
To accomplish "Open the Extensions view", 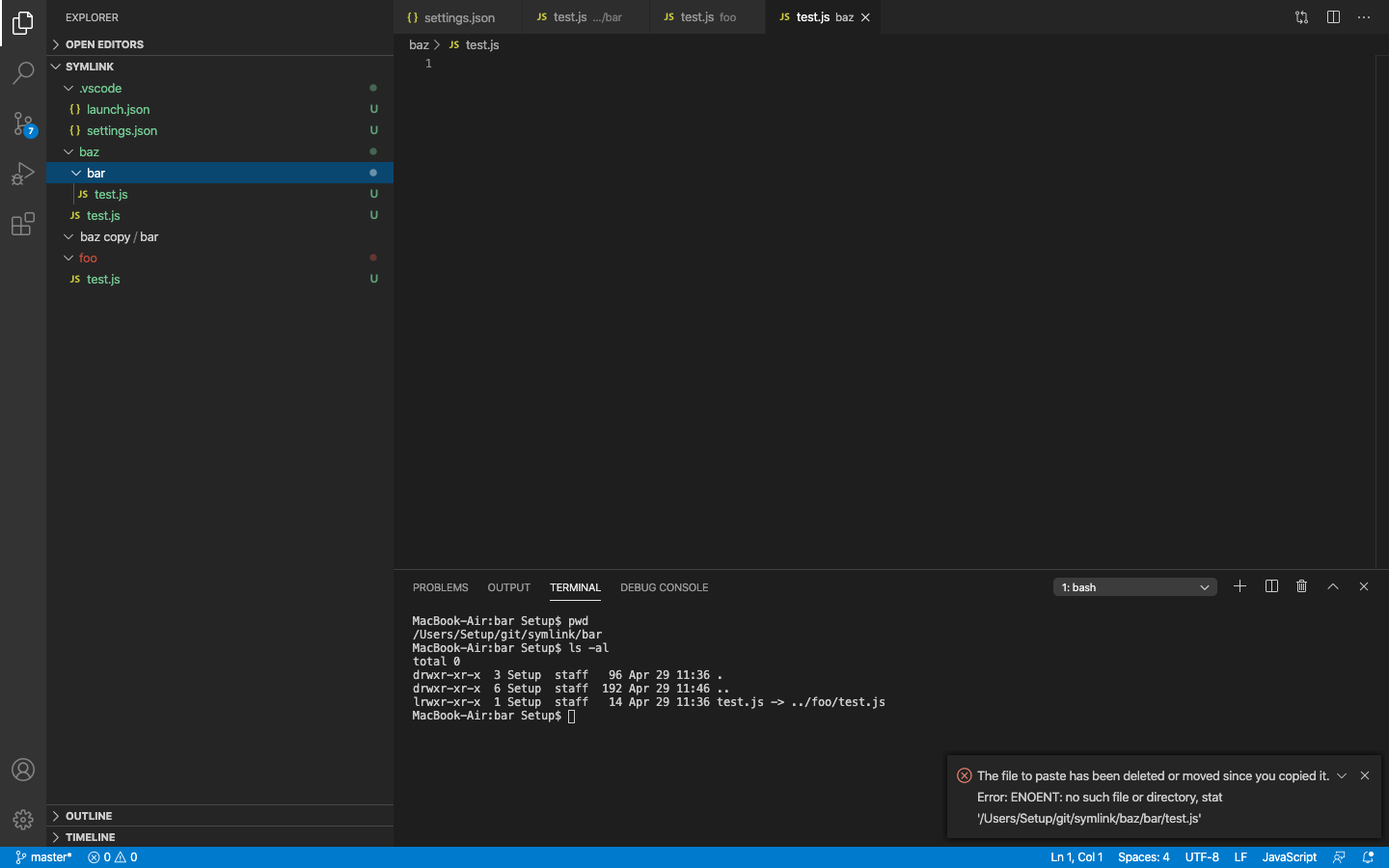I will pyautogui.click(x=23, y=224).
